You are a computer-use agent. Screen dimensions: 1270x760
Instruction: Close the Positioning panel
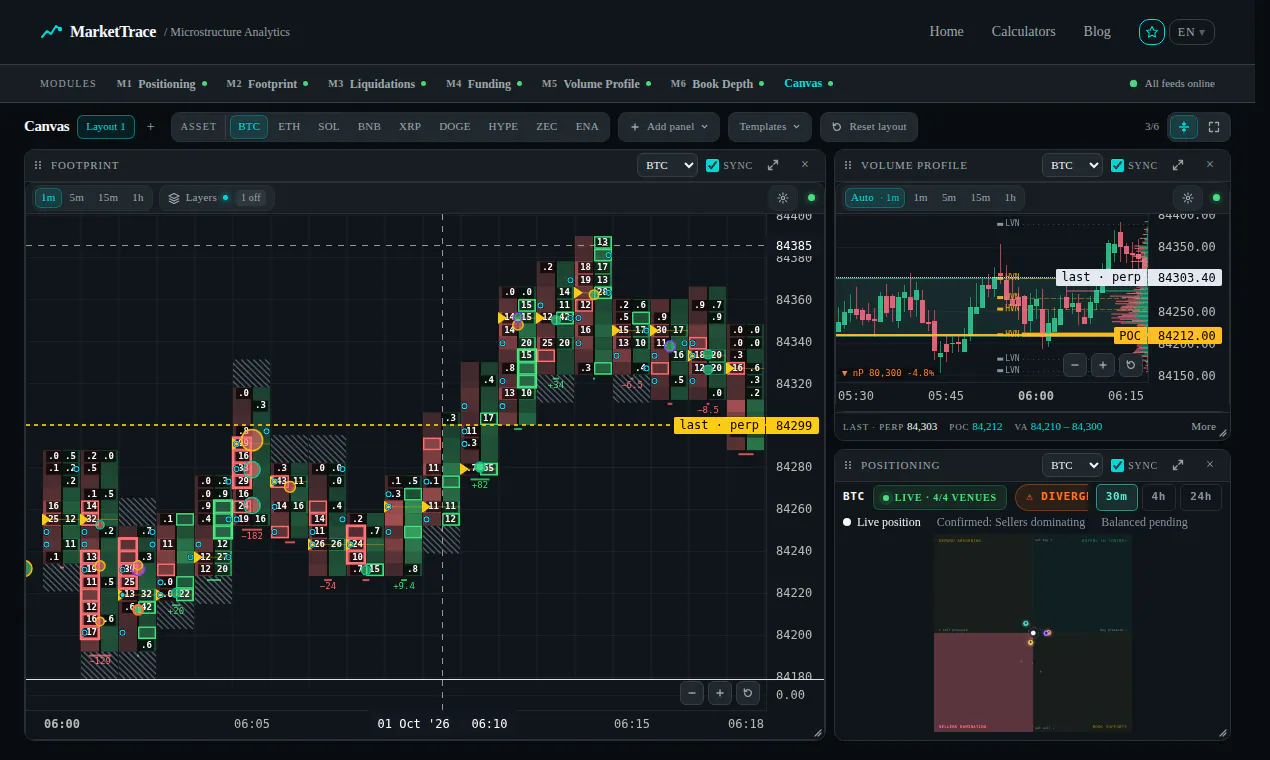[x=1210, y=465]
